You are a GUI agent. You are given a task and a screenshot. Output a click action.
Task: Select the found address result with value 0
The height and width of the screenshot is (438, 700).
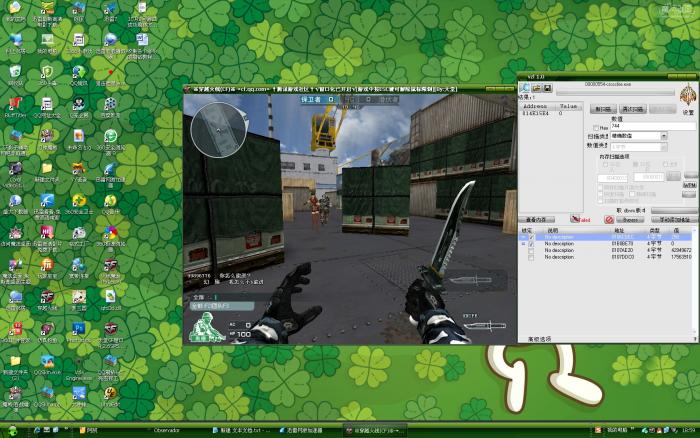(x=550, y=113)
